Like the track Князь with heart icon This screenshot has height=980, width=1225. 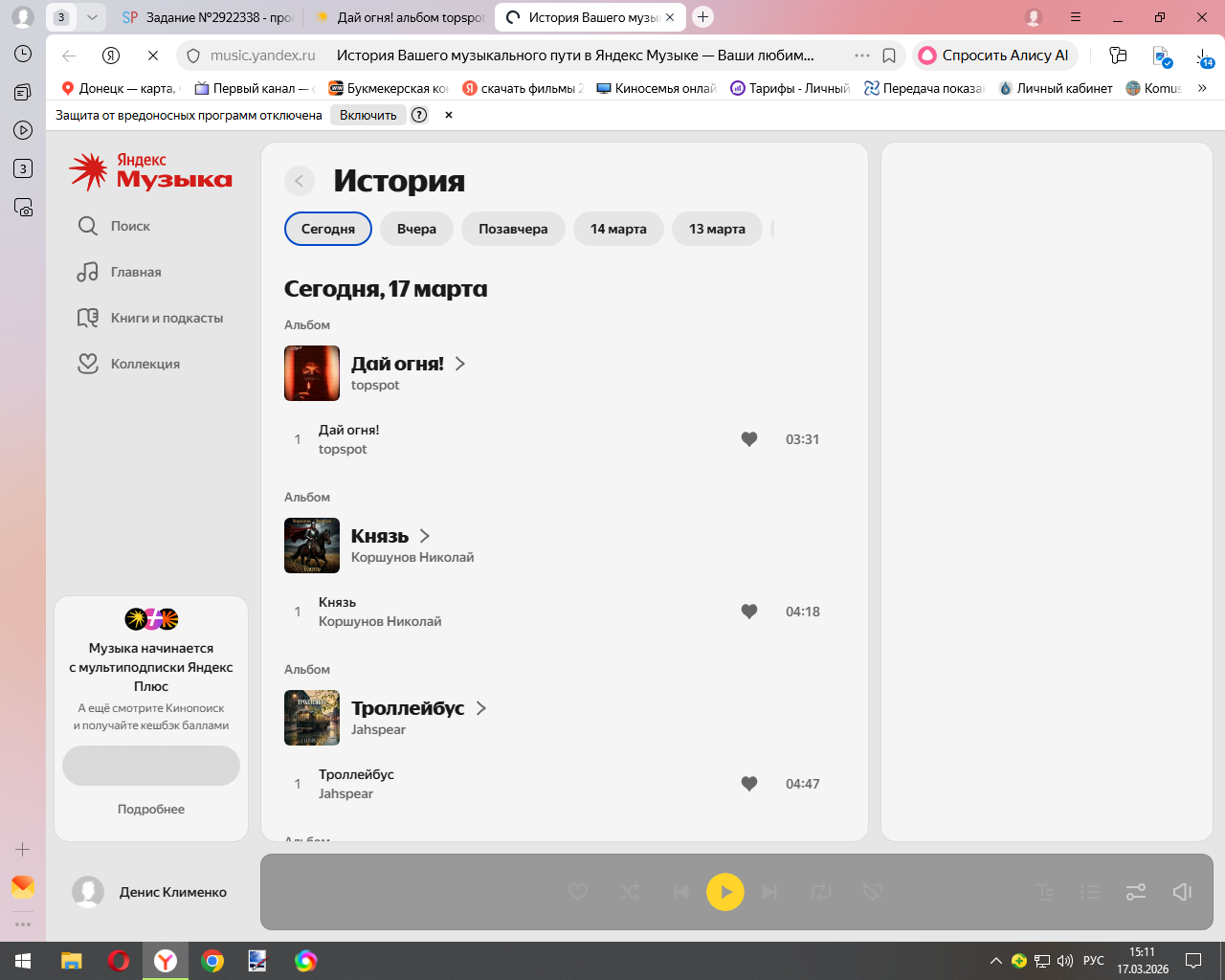[x=749, y=612]
